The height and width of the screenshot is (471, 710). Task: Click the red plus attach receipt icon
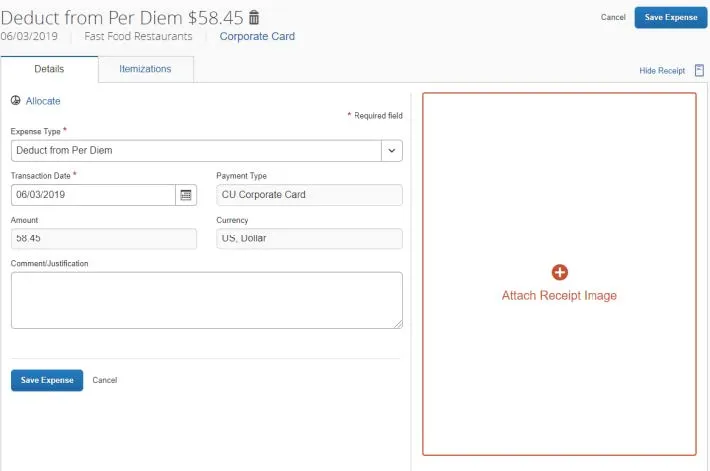[560, 272]
